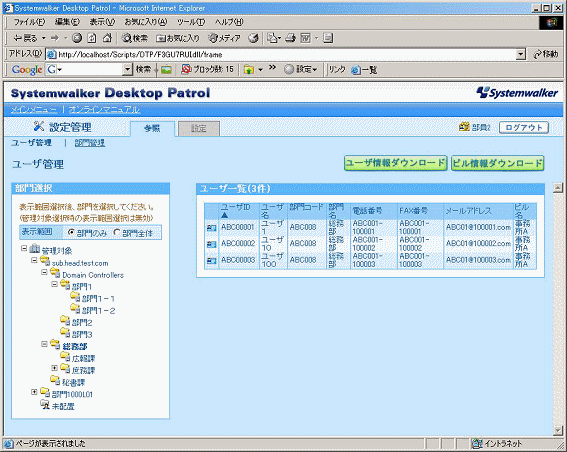Click the 一覧 link in Links bar
This screenshot has width=567, height=452.
coord(364,69)
